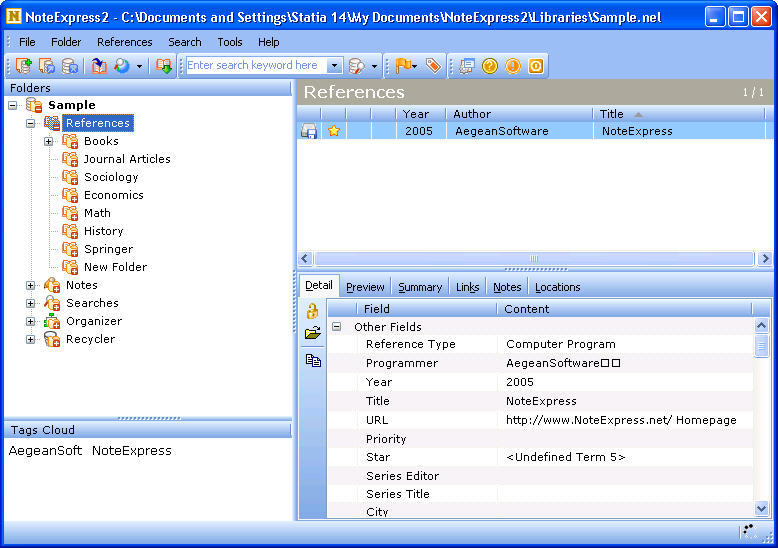The width and height of the screenshot is (778, 548).
Task: Open the References menu
Action: pos(125,42)
